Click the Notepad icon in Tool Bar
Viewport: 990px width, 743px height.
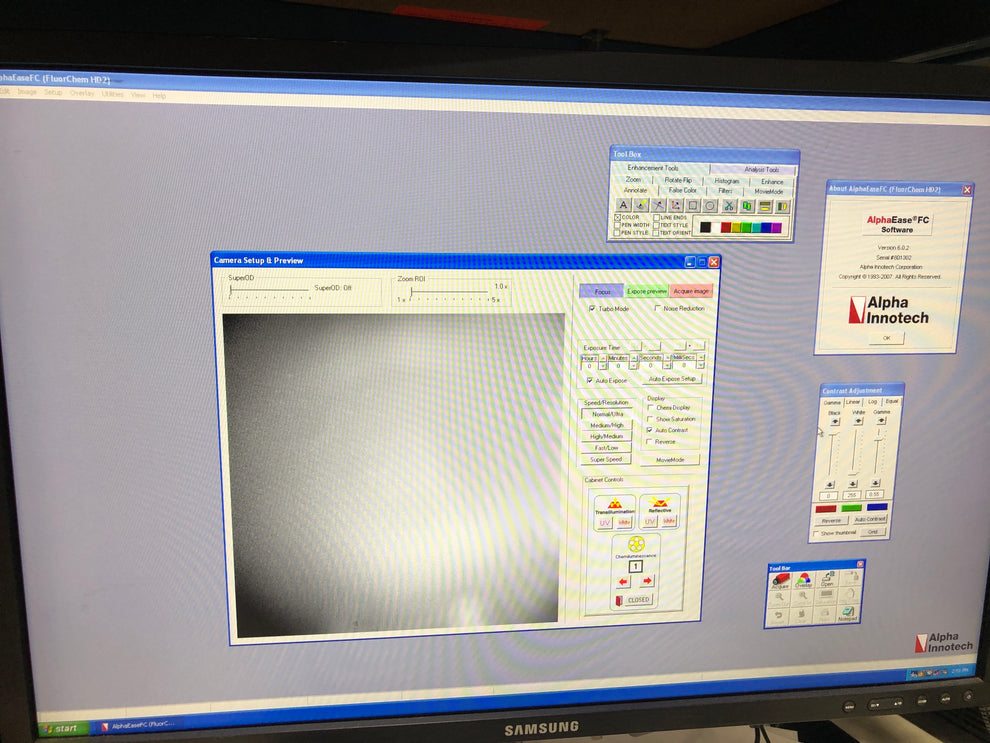click(x=848, y=614)
